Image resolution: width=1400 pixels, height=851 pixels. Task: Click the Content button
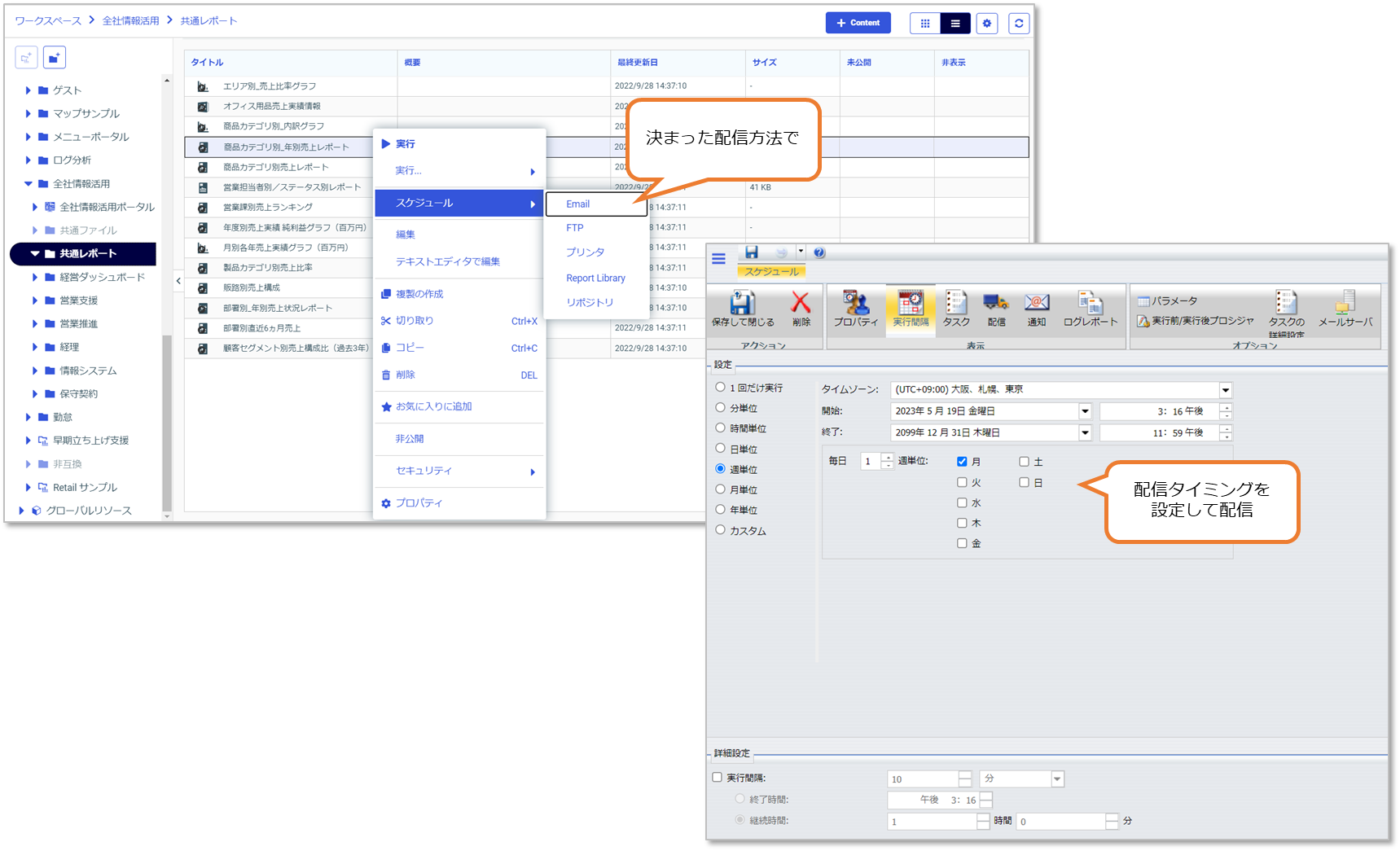(x=858, y=22)
